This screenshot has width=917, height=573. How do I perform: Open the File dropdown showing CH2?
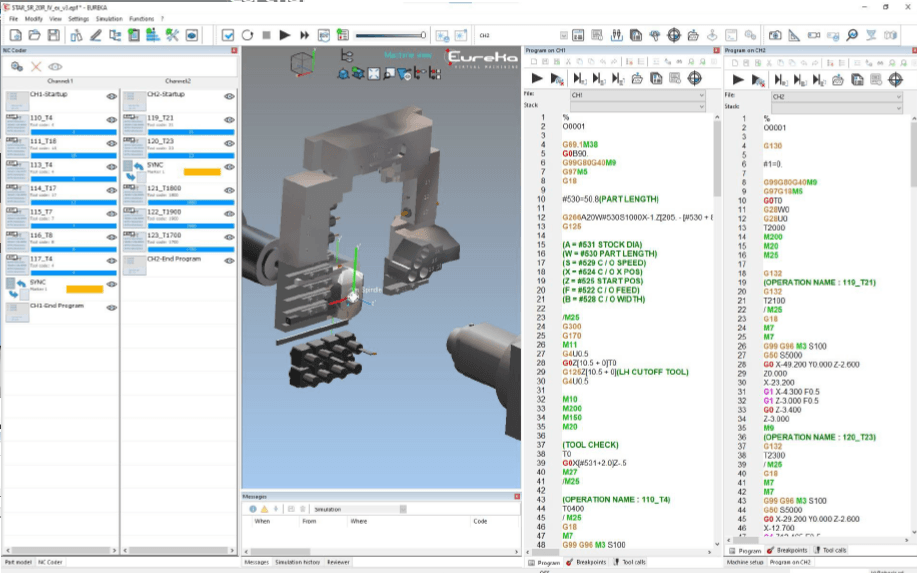coord(837,96)
